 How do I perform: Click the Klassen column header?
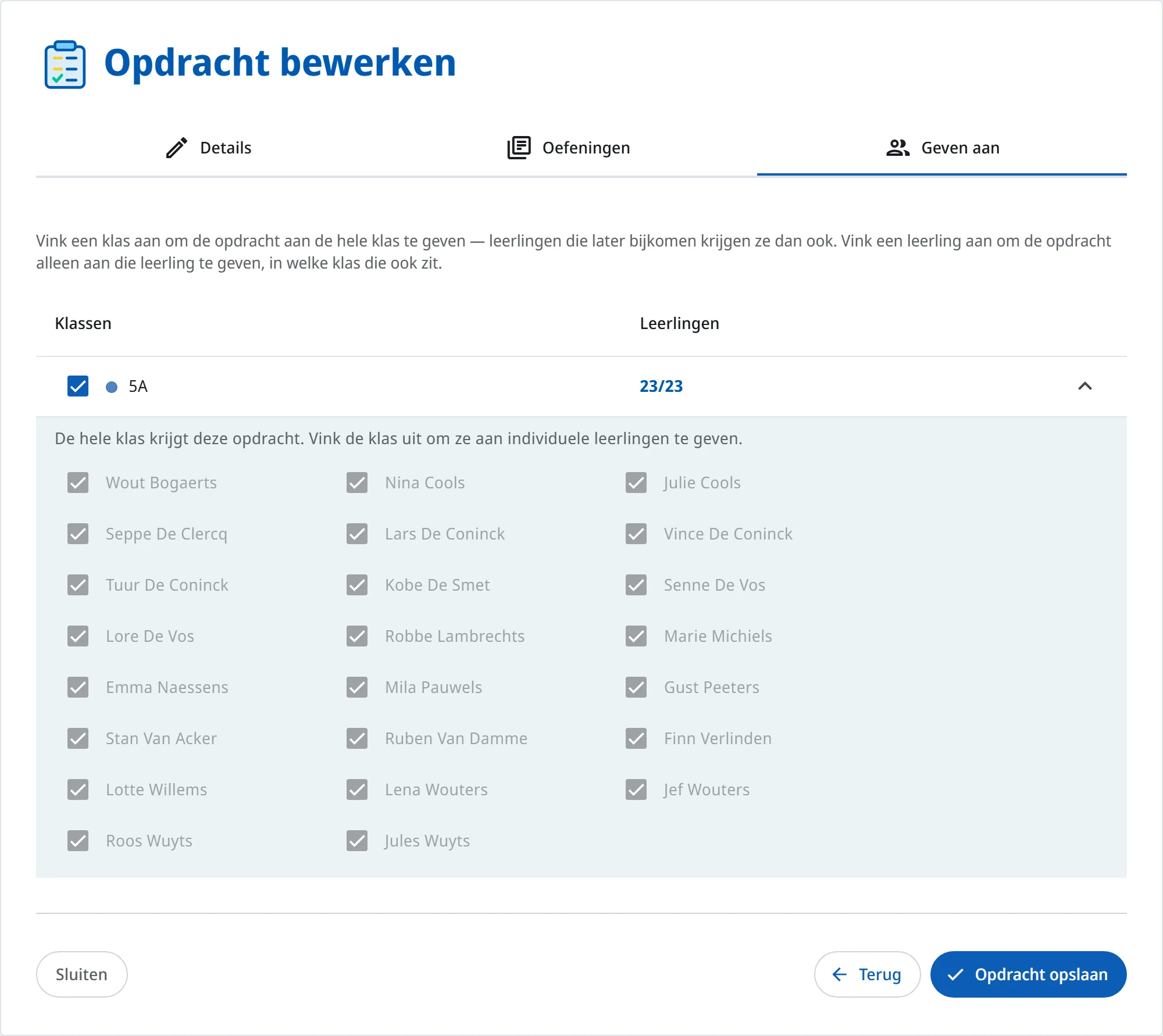pos(83,323)
